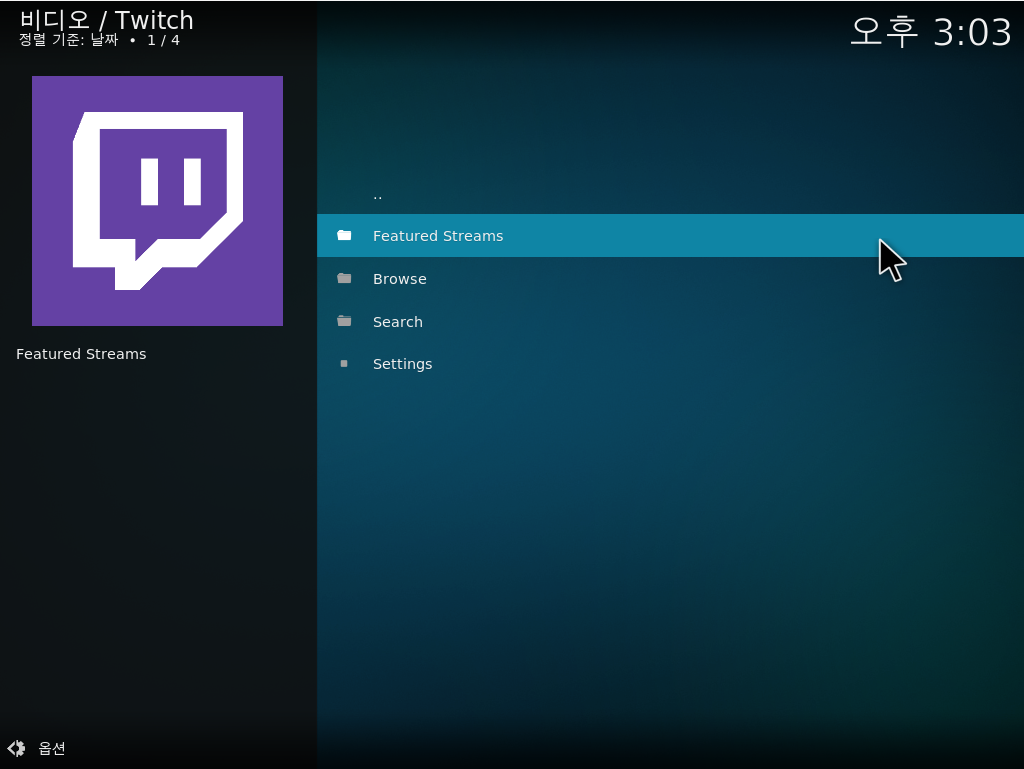Click the 오후 3:03 clock display

point(930,32)
